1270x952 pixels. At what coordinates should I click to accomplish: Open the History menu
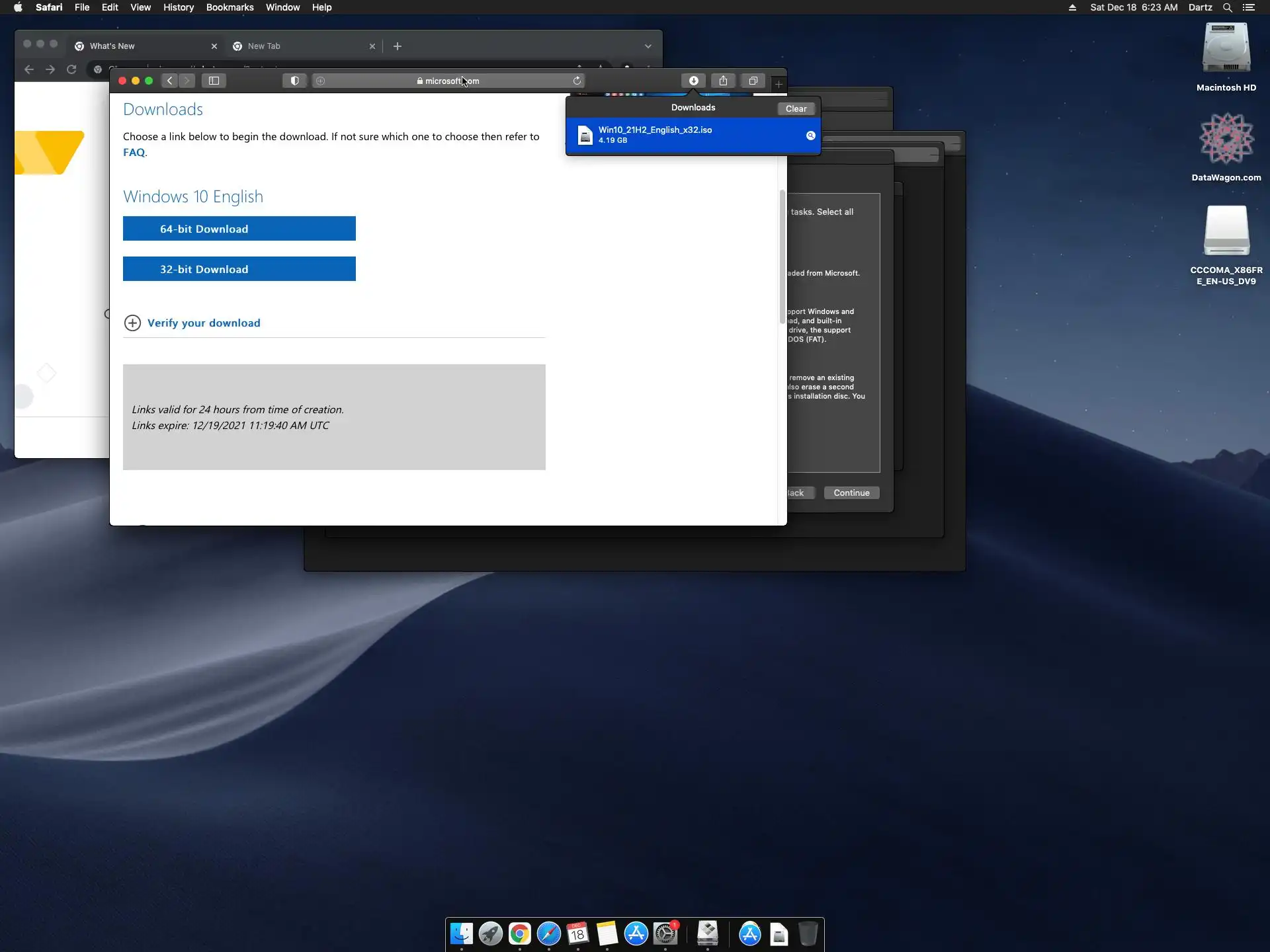178,7
